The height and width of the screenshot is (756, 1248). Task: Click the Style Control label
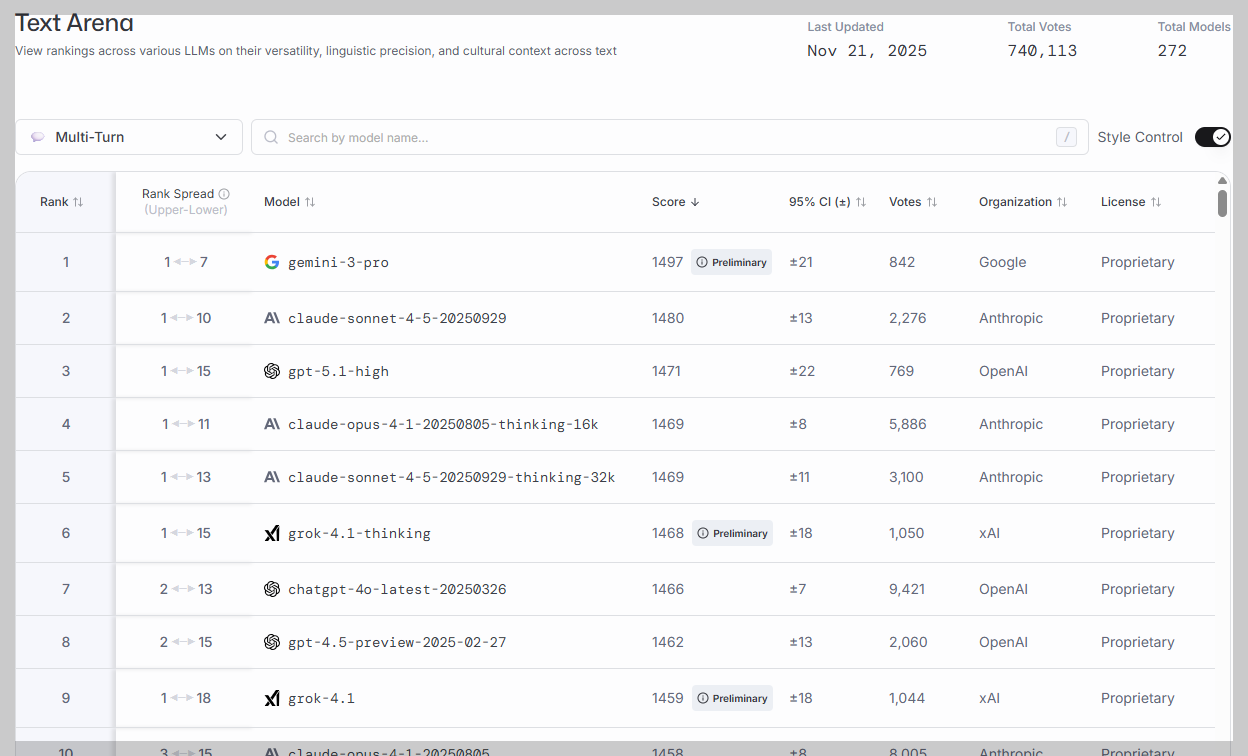(x=1140, y=137)
